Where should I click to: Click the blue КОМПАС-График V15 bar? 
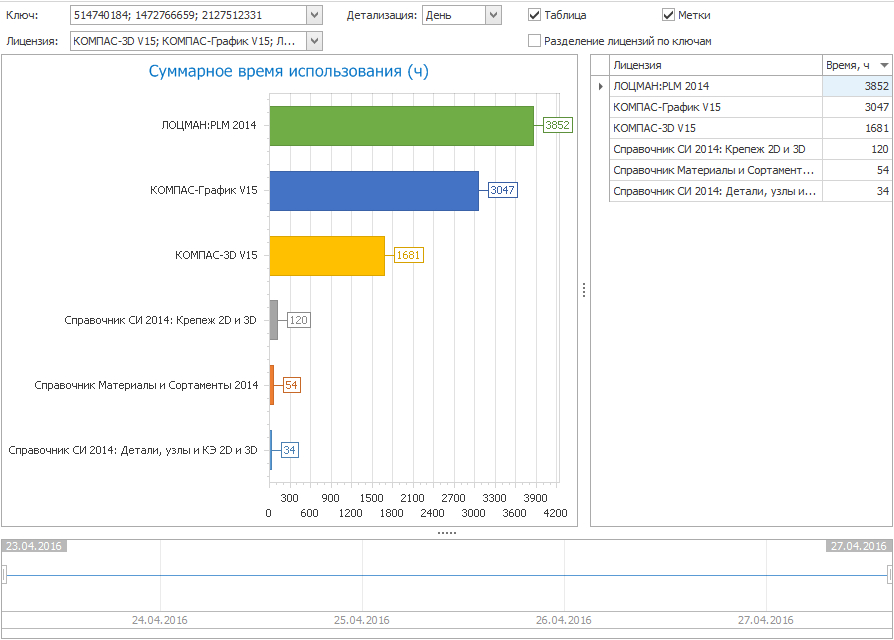click(x=374, y=190)
